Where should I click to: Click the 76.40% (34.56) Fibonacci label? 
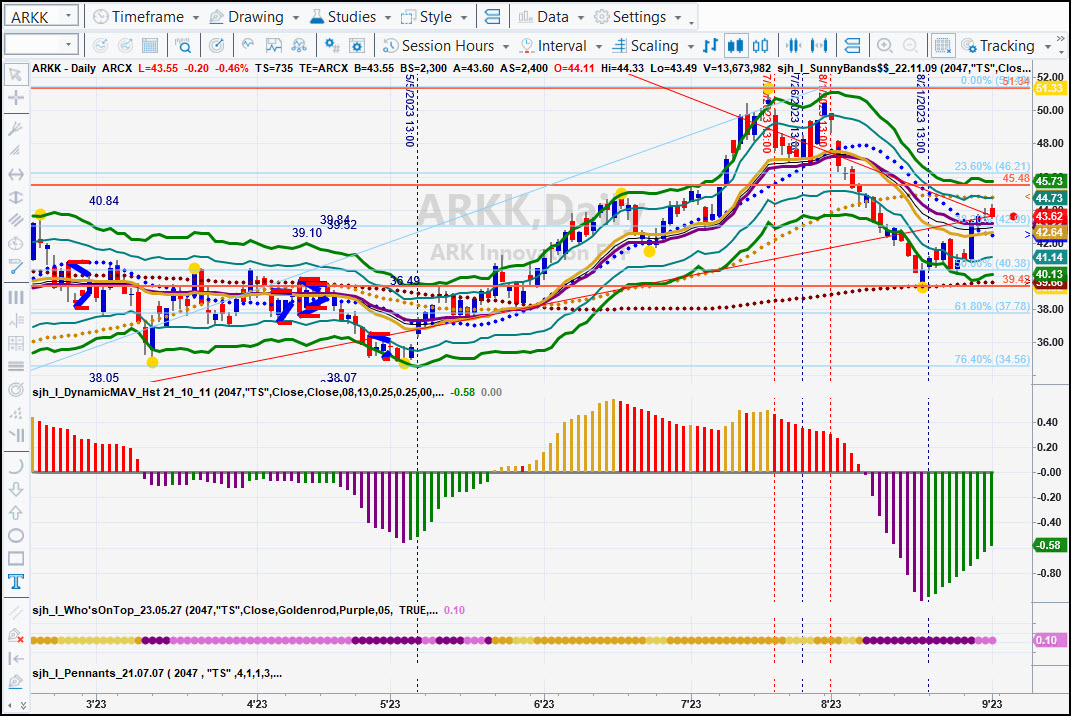pyautogui.click(x=992, y=359)
